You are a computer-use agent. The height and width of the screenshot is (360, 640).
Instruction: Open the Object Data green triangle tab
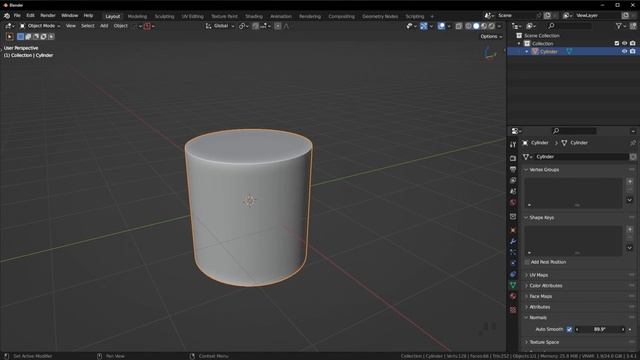tap(513, 285)
